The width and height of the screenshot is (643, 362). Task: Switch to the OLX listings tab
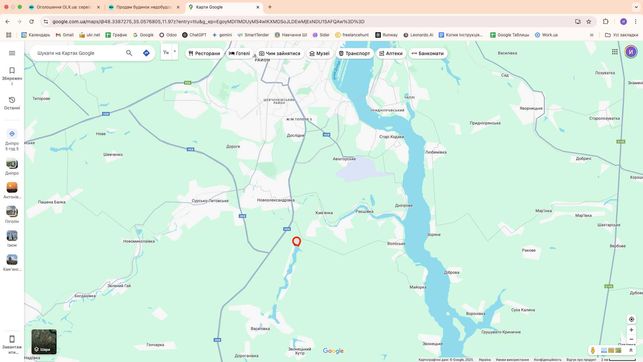[64, 7]
